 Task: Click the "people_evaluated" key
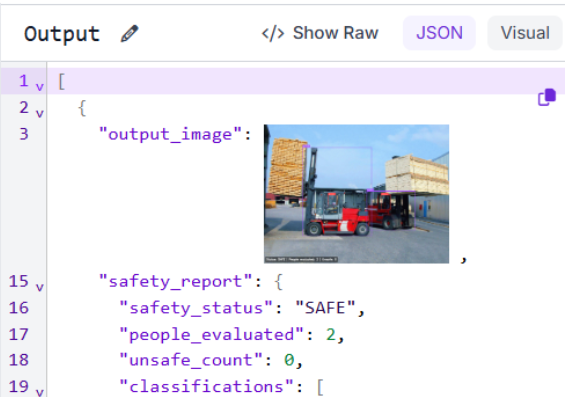coord(212,335)
